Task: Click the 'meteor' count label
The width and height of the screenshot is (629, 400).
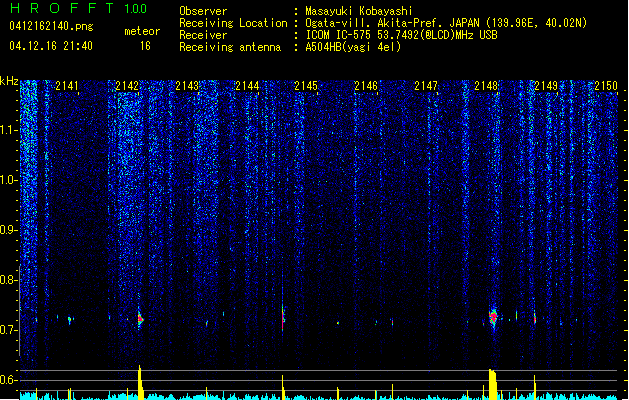Action: pos(142,31)
